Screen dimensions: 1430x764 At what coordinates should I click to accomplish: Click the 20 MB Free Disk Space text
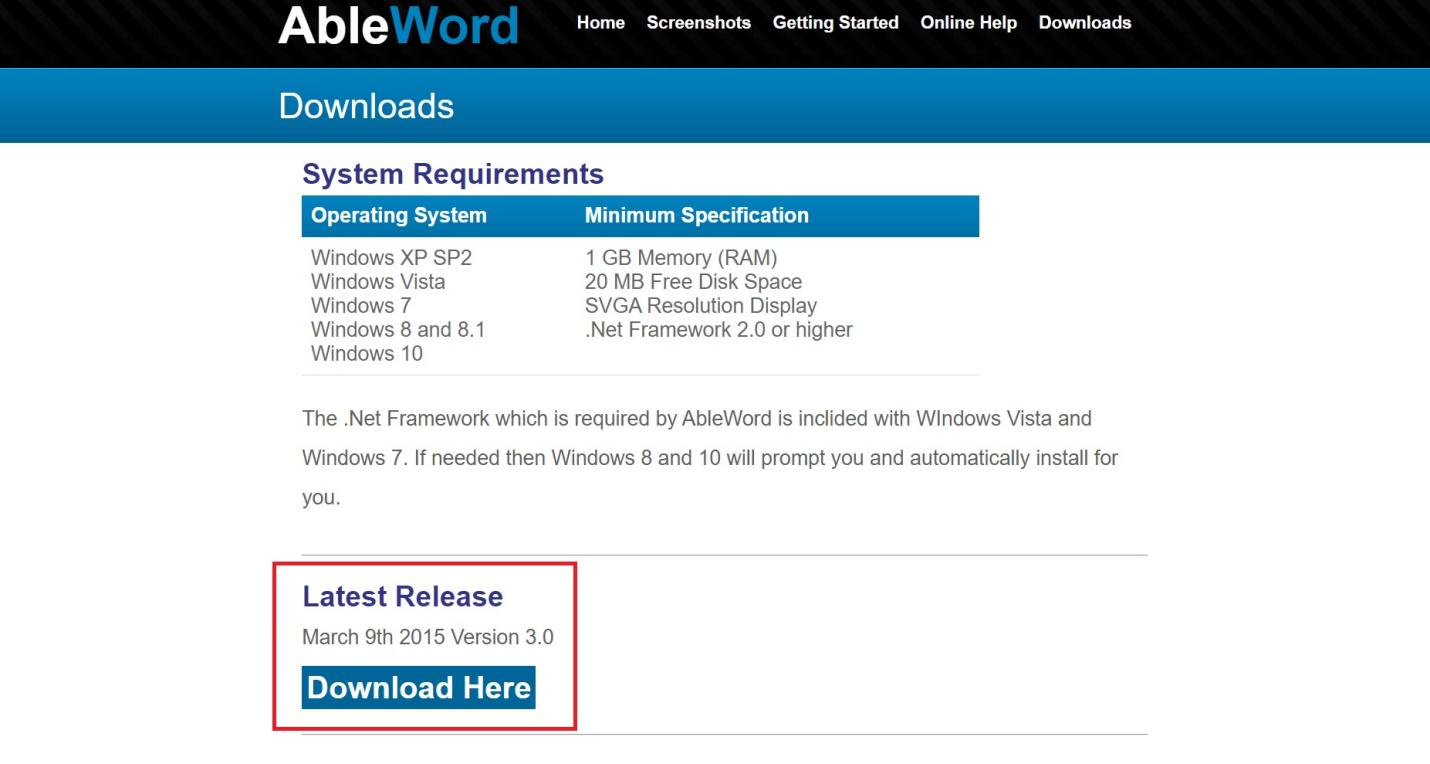point(694,281)
